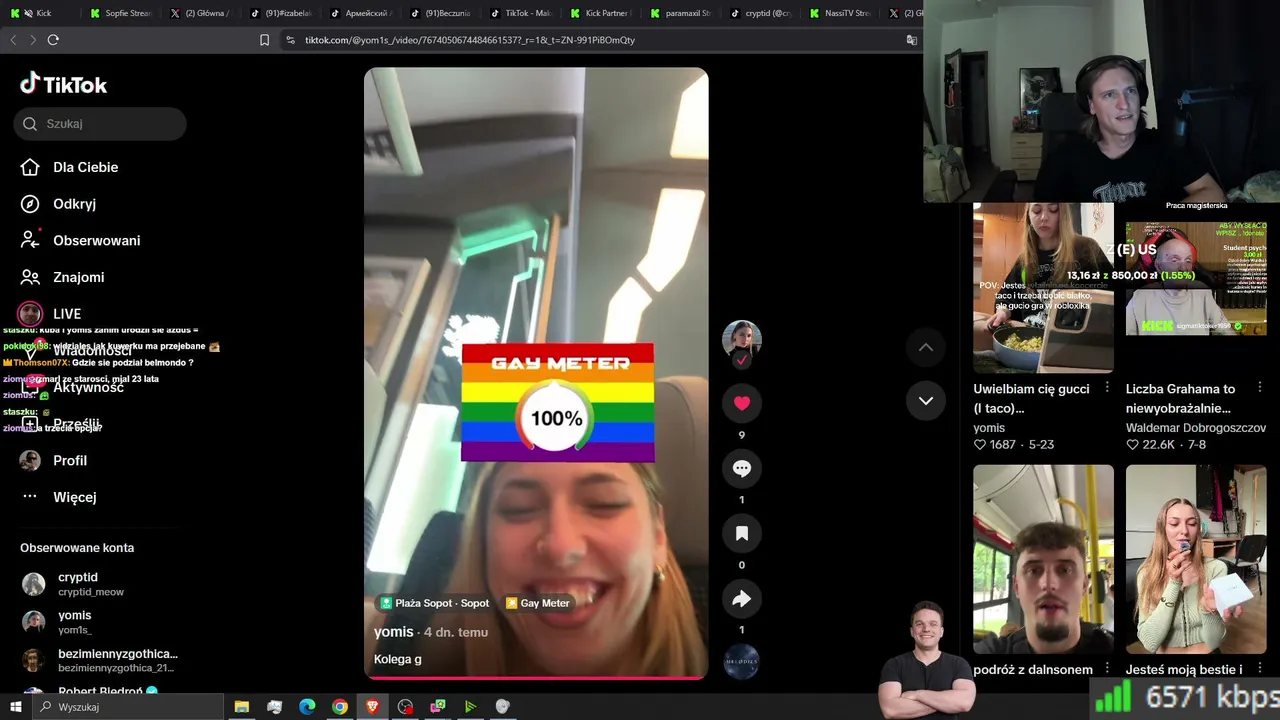This screenshot has width=1280, height=720.
Task: Go to Obserwowani section
Action: pyautogui.click(x=80, y=240)
